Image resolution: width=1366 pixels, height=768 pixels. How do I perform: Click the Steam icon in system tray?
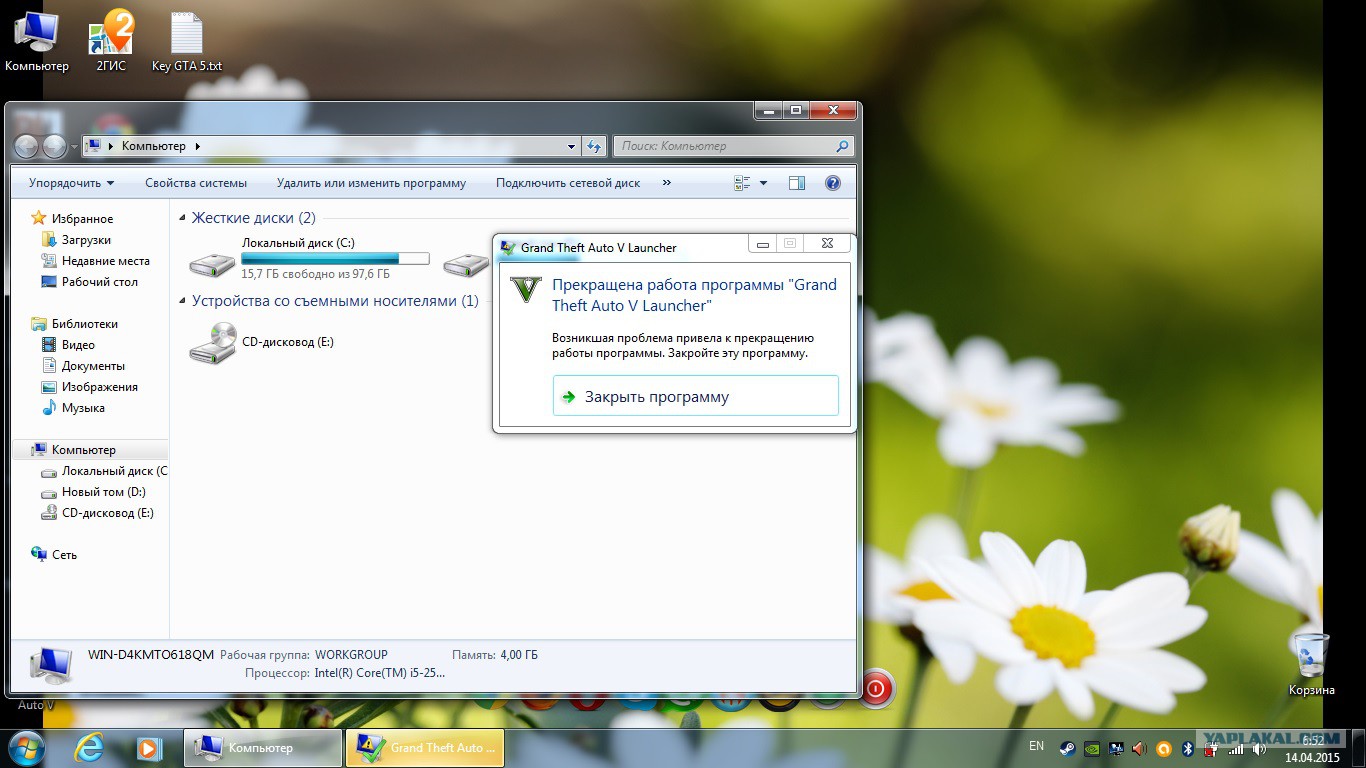pos(1068,748)
